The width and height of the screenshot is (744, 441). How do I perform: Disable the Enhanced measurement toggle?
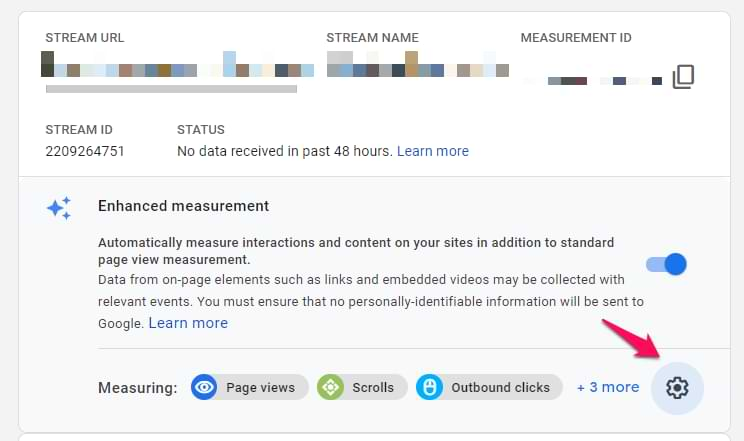click(666, 264)
